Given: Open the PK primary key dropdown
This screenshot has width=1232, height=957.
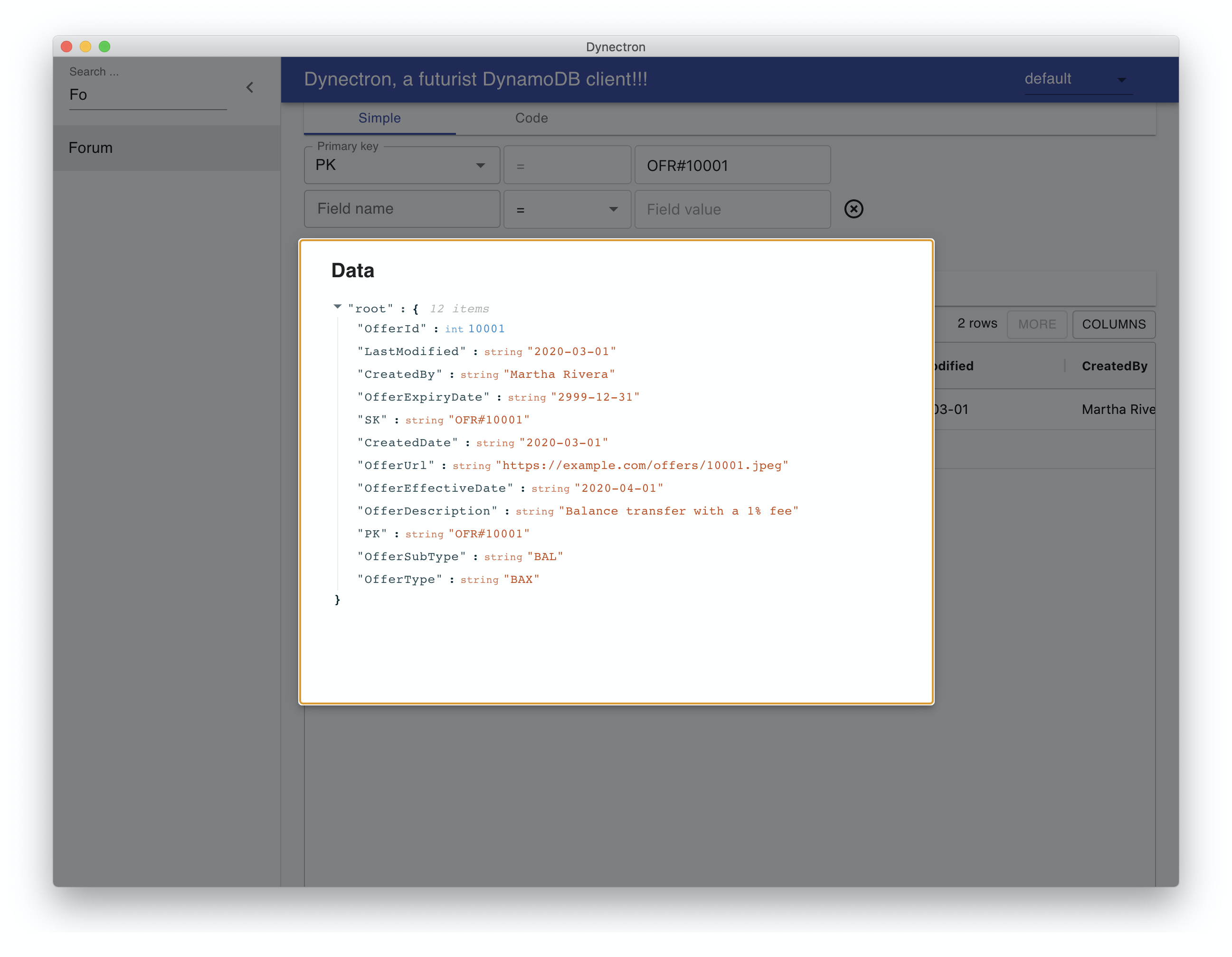Looking at the screenshot, I should tap(402, 165).
